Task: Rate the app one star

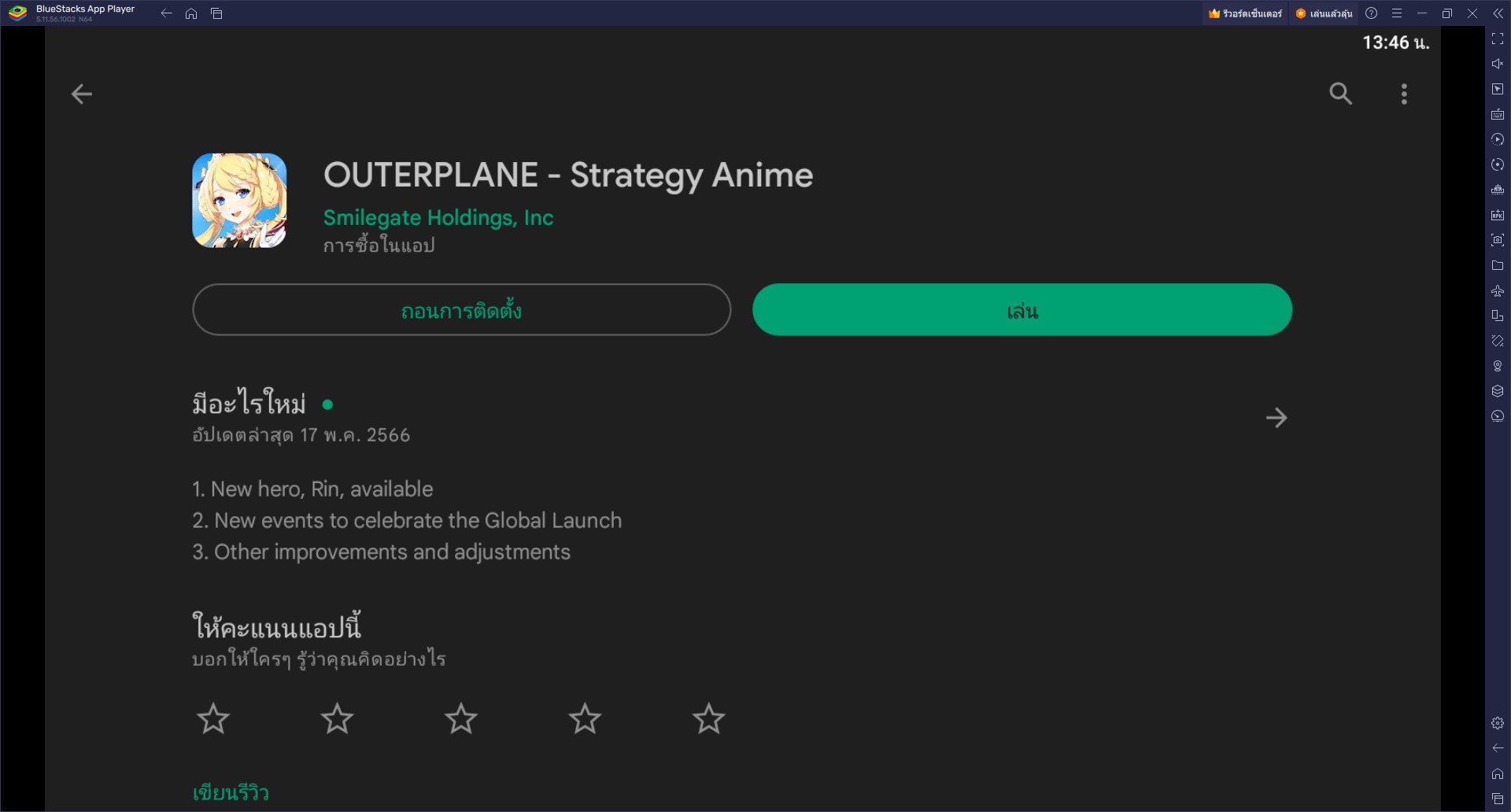Action: [213, 718]
